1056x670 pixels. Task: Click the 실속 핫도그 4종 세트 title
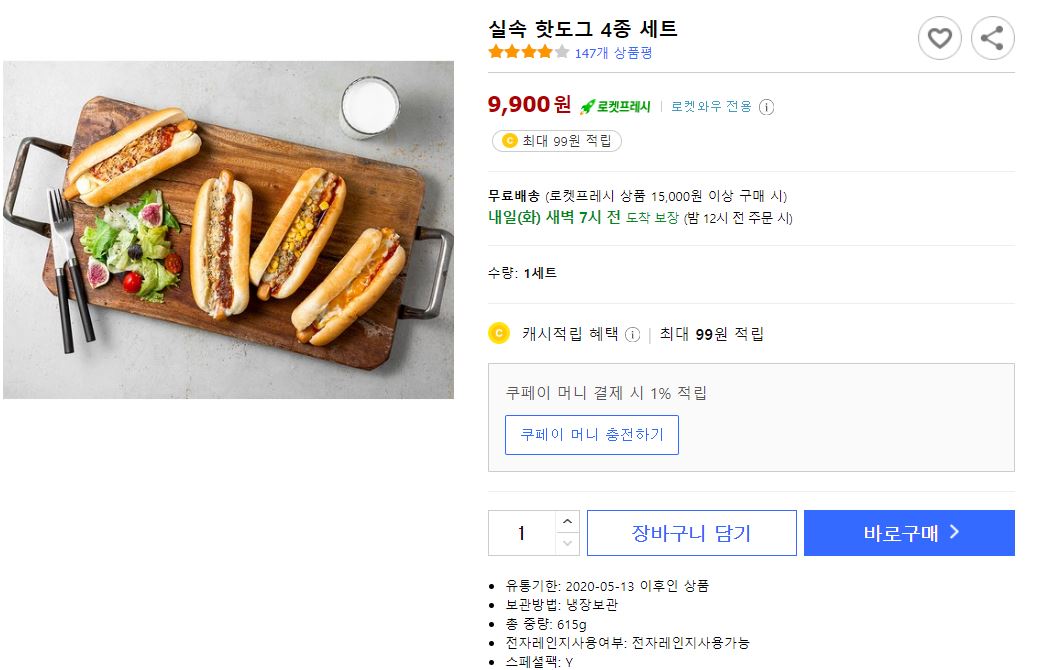point(583,28)
